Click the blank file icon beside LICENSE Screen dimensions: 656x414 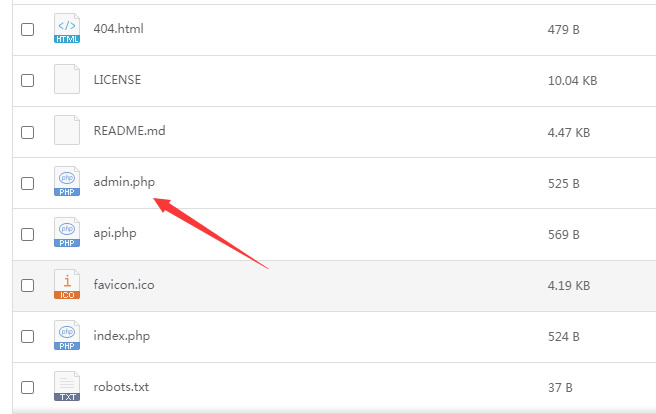click(x=67, y=79)
